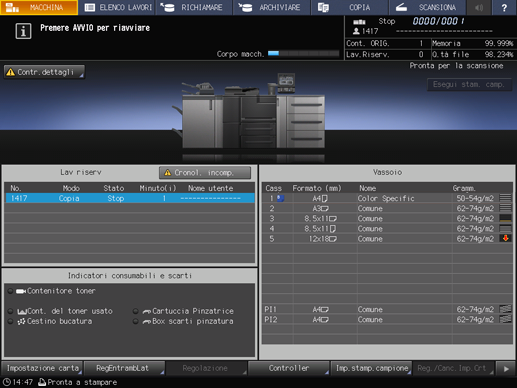Click the Formato (mm) column header
Image resolution: width=517 pixels, height=388 pixels.
click(317, 188)
